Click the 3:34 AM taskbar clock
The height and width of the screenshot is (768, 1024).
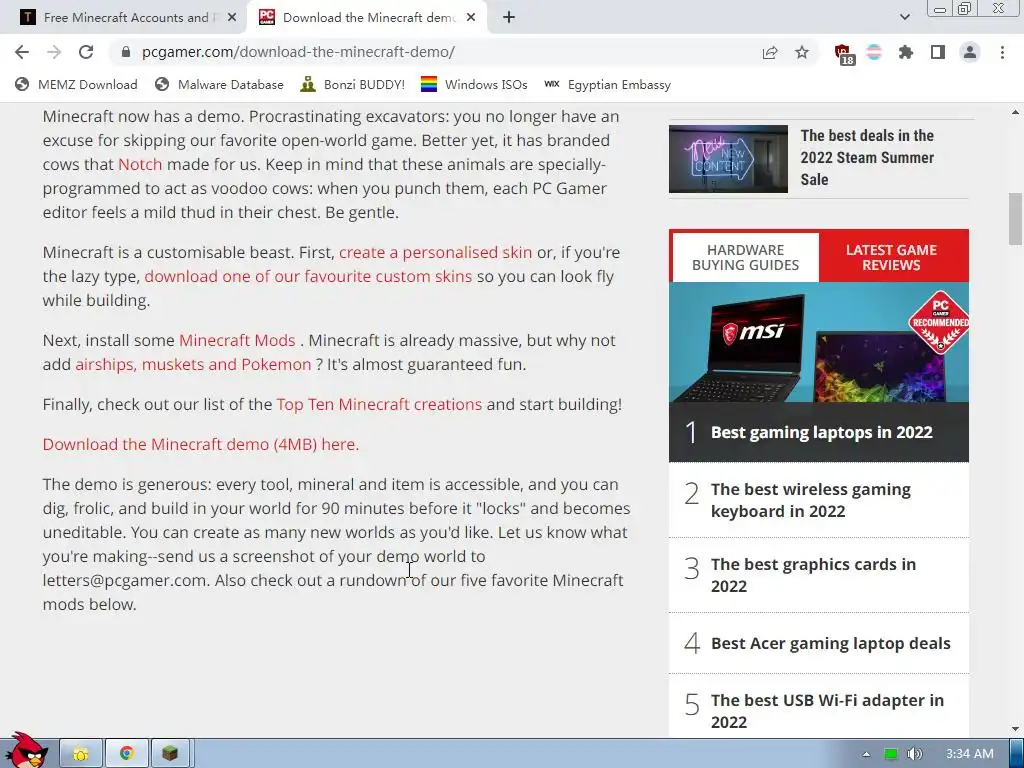coord(970,754)
